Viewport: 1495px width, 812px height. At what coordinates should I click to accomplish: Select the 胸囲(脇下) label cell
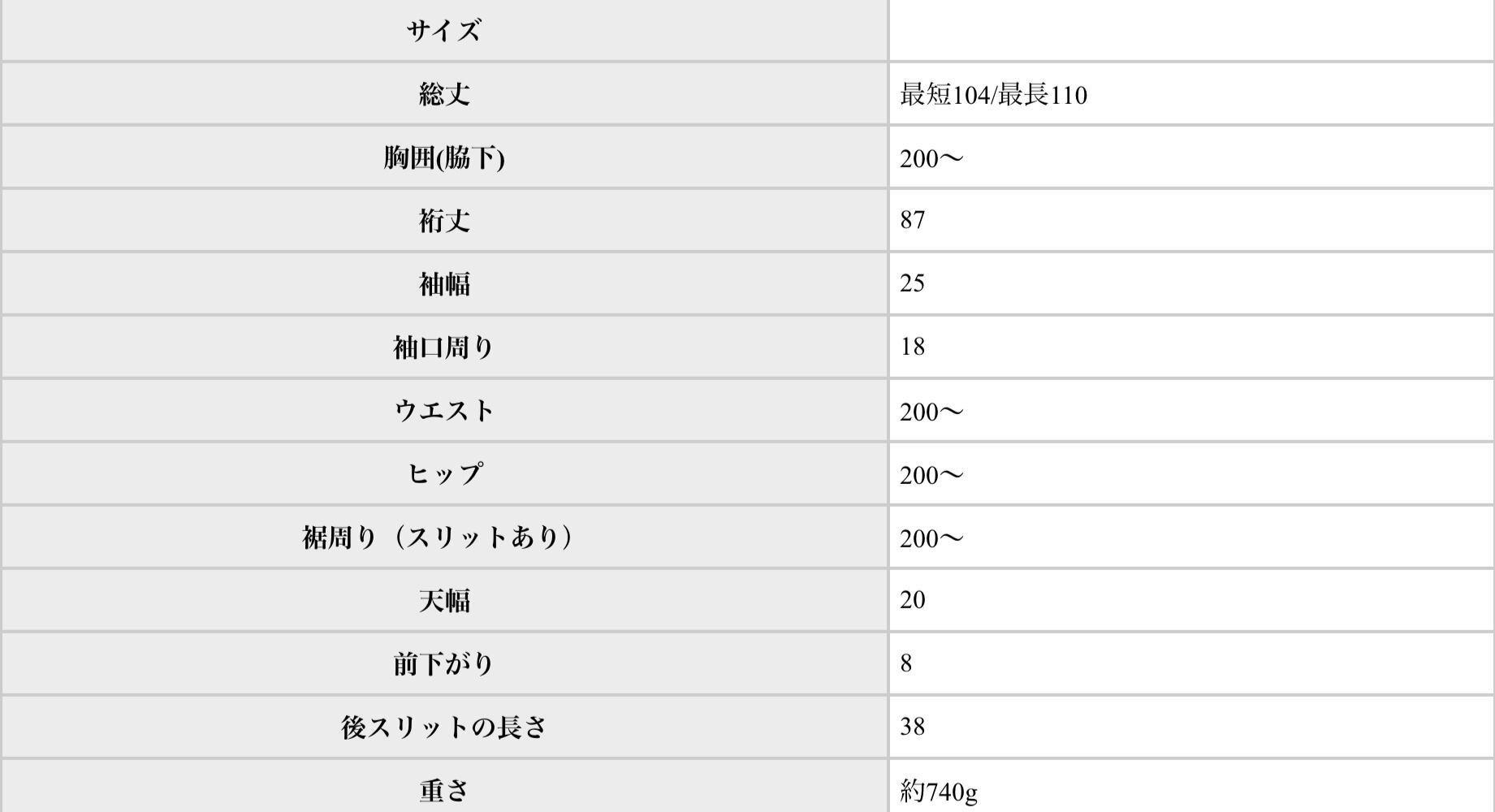coord(443,158)
